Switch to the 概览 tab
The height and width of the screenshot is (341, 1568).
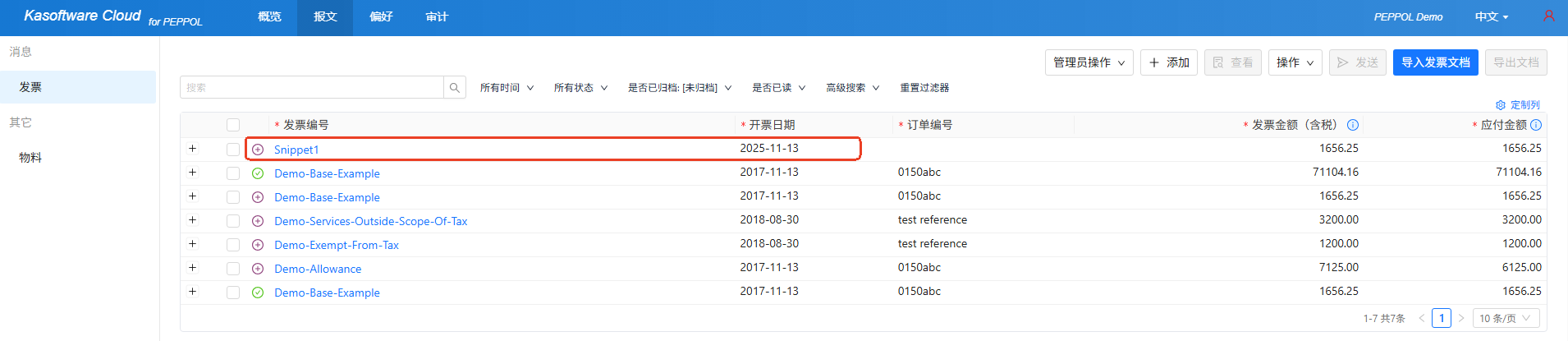pos(269,17)
